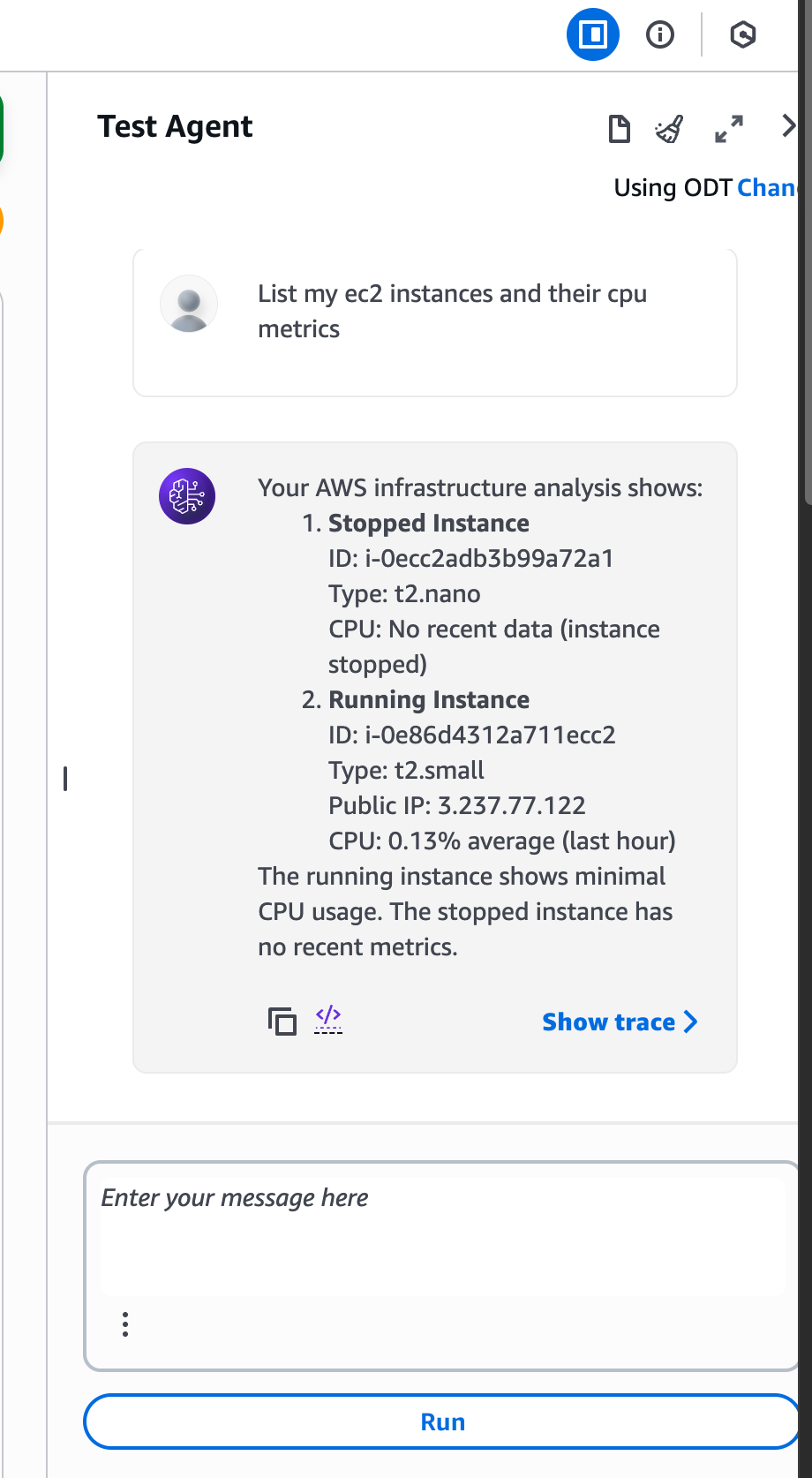Screen dimensions: 812x1478
Task: Expand test panel to fullscreen
Action: [728, 129]
